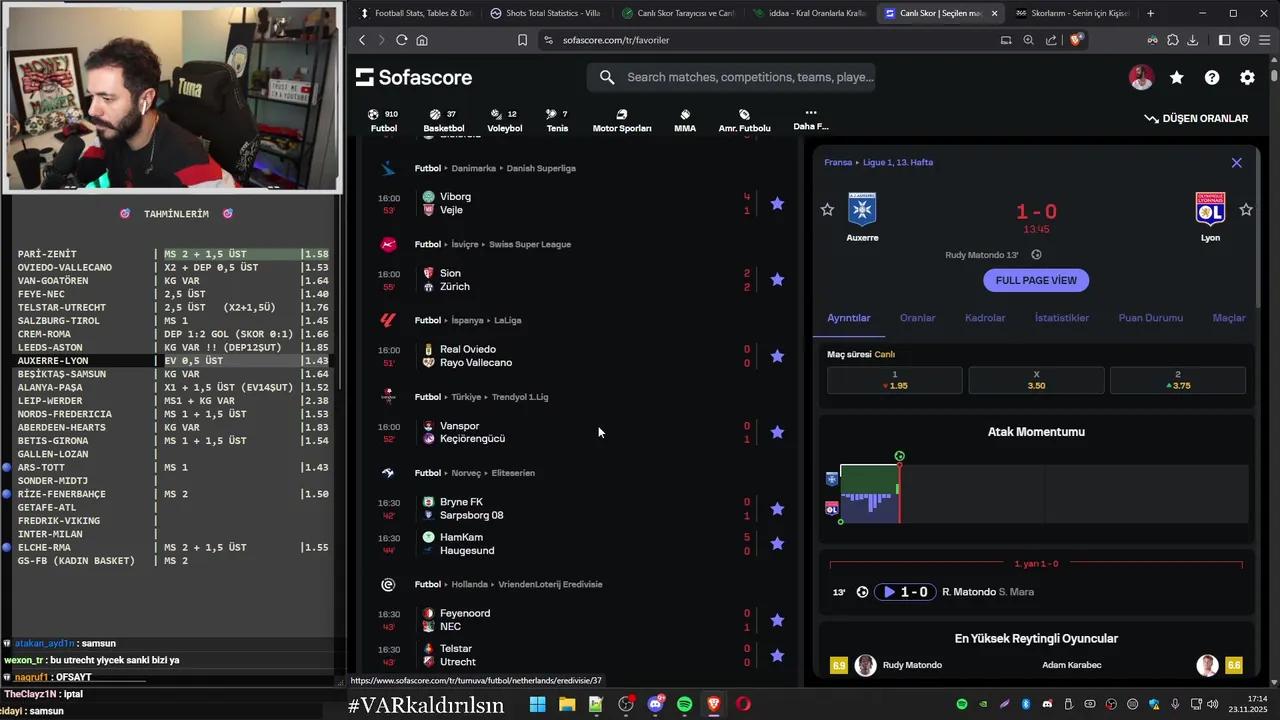Switch to the Maçlar tab

click(1229, 318)
